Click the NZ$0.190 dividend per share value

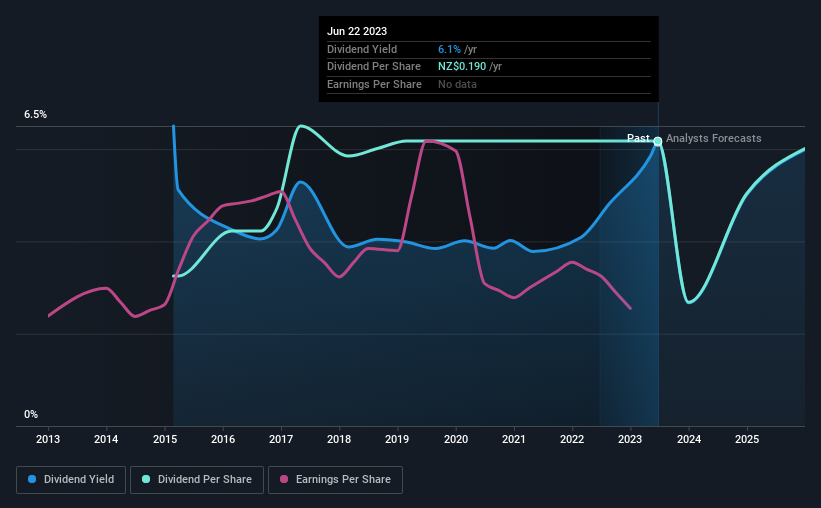462,67
